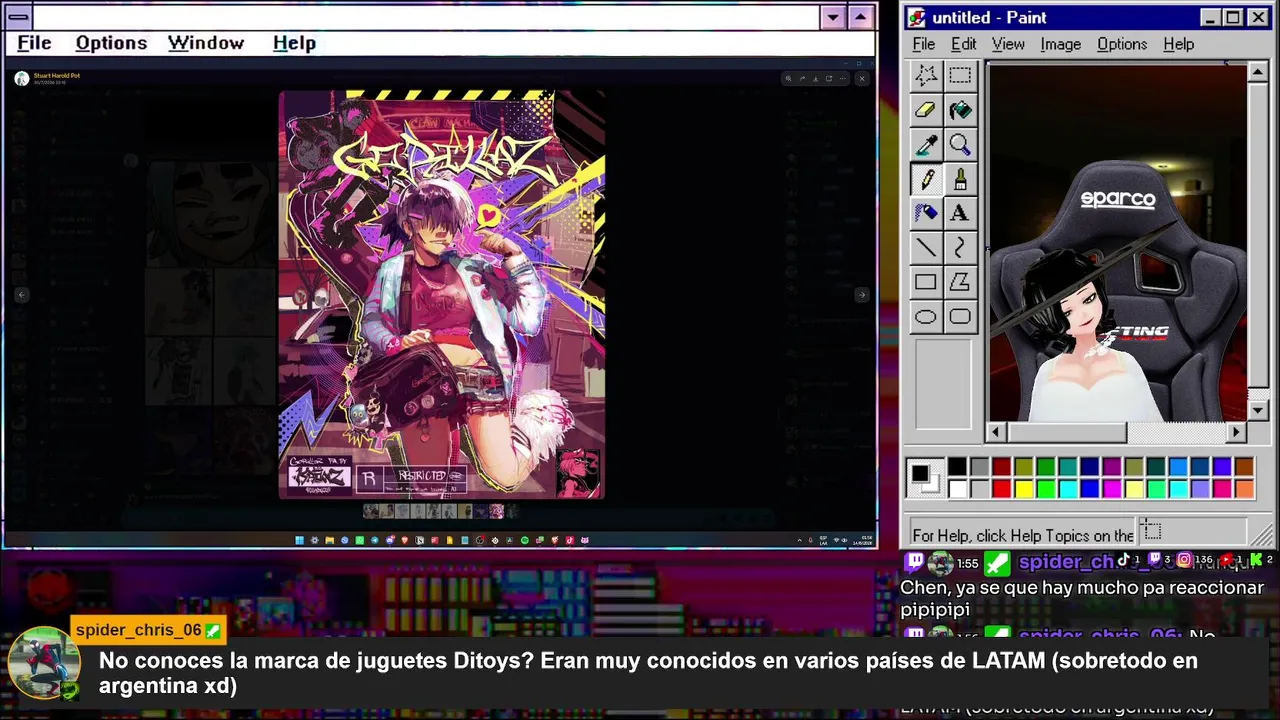This screenshot has width=1280, height=720.
Task: Open Paint's Help menu
Action: tap(1178, 44)
